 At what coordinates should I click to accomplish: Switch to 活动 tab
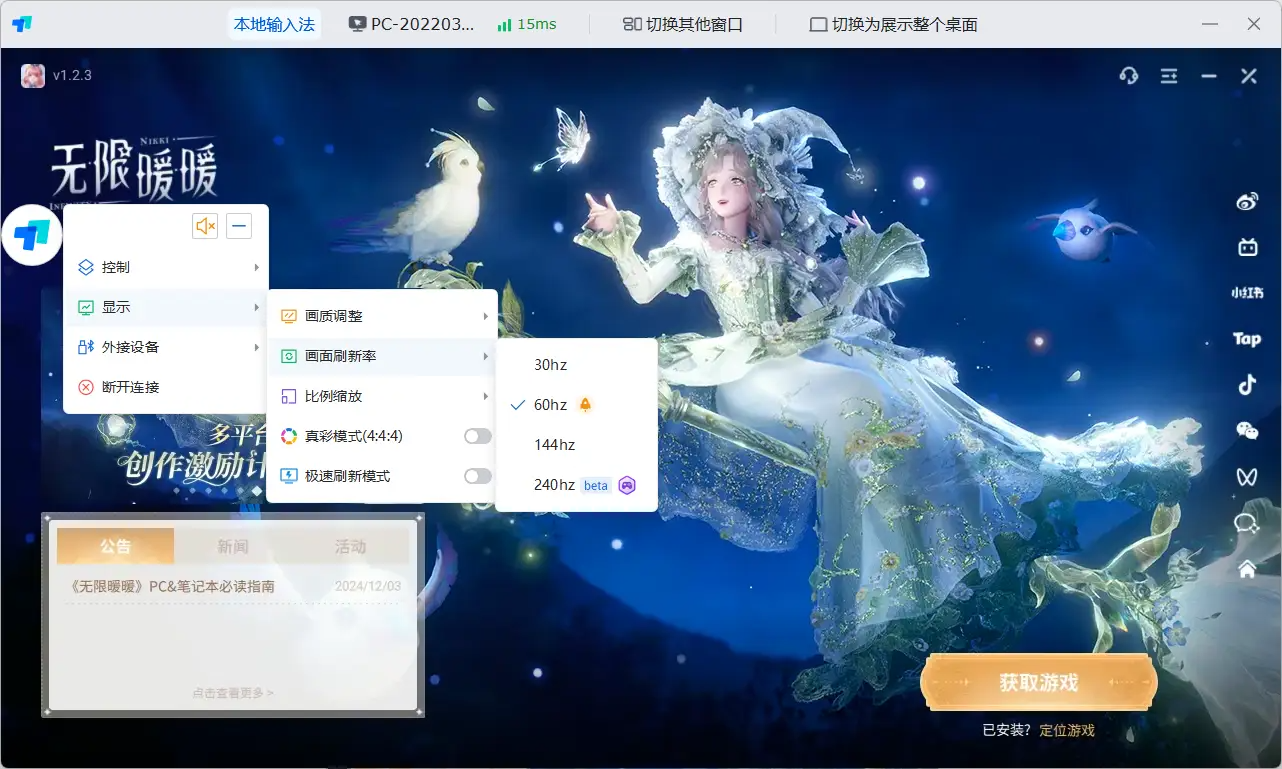click(350, 547)
